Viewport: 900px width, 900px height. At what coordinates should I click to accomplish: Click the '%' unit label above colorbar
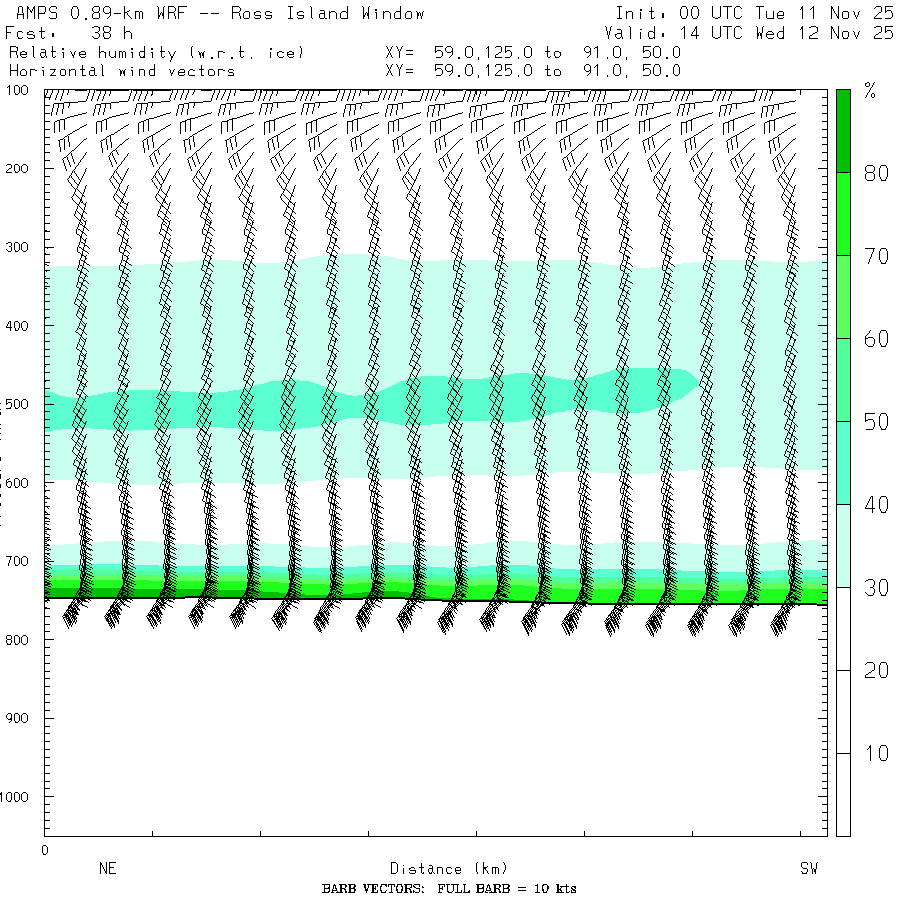tap(870, 91)
